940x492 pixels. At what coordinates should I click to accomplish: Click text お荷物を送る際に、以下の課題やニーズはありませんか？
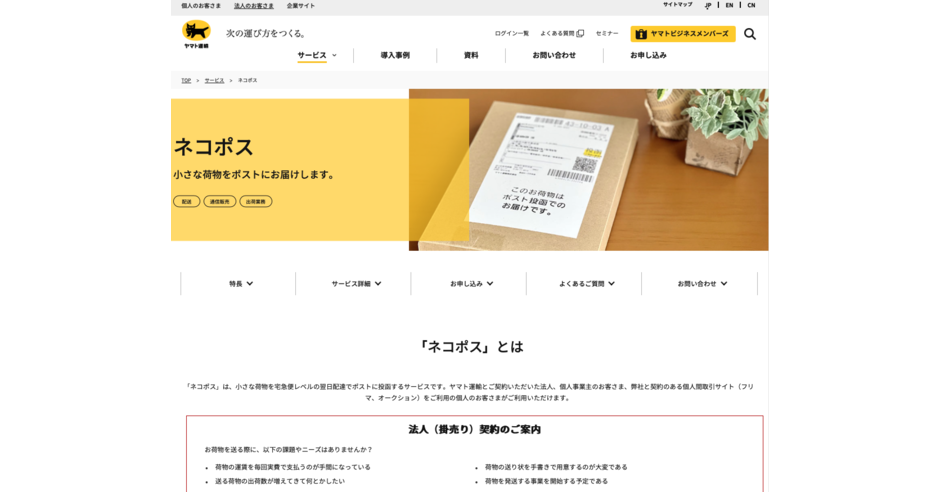point(288,449)
